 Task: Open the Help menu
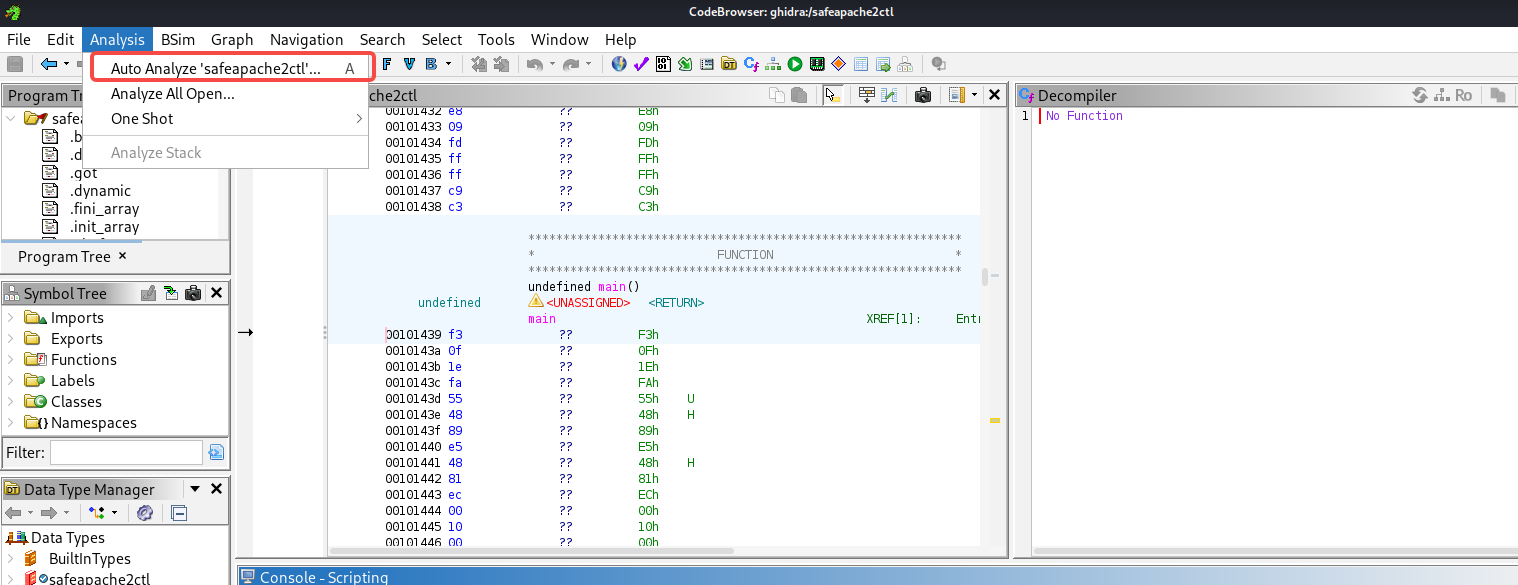pyautogui.click(x=620, y=39)
